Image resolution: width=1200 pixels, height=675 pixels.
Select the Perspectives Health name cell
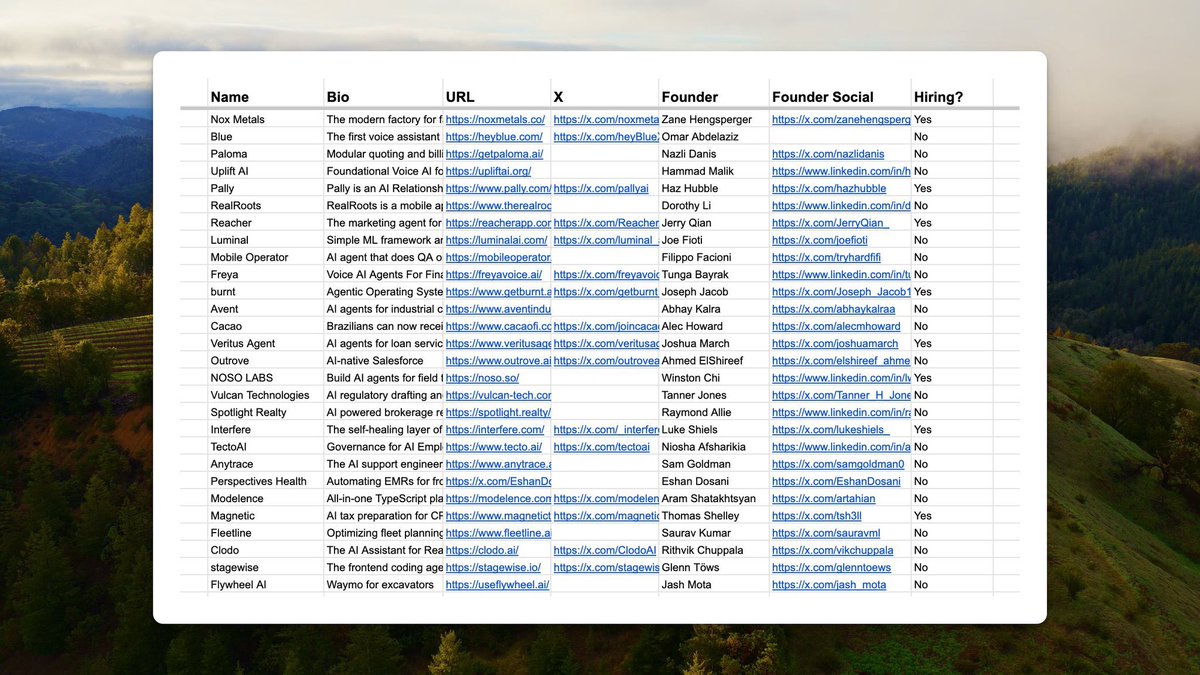coord(265,481)
